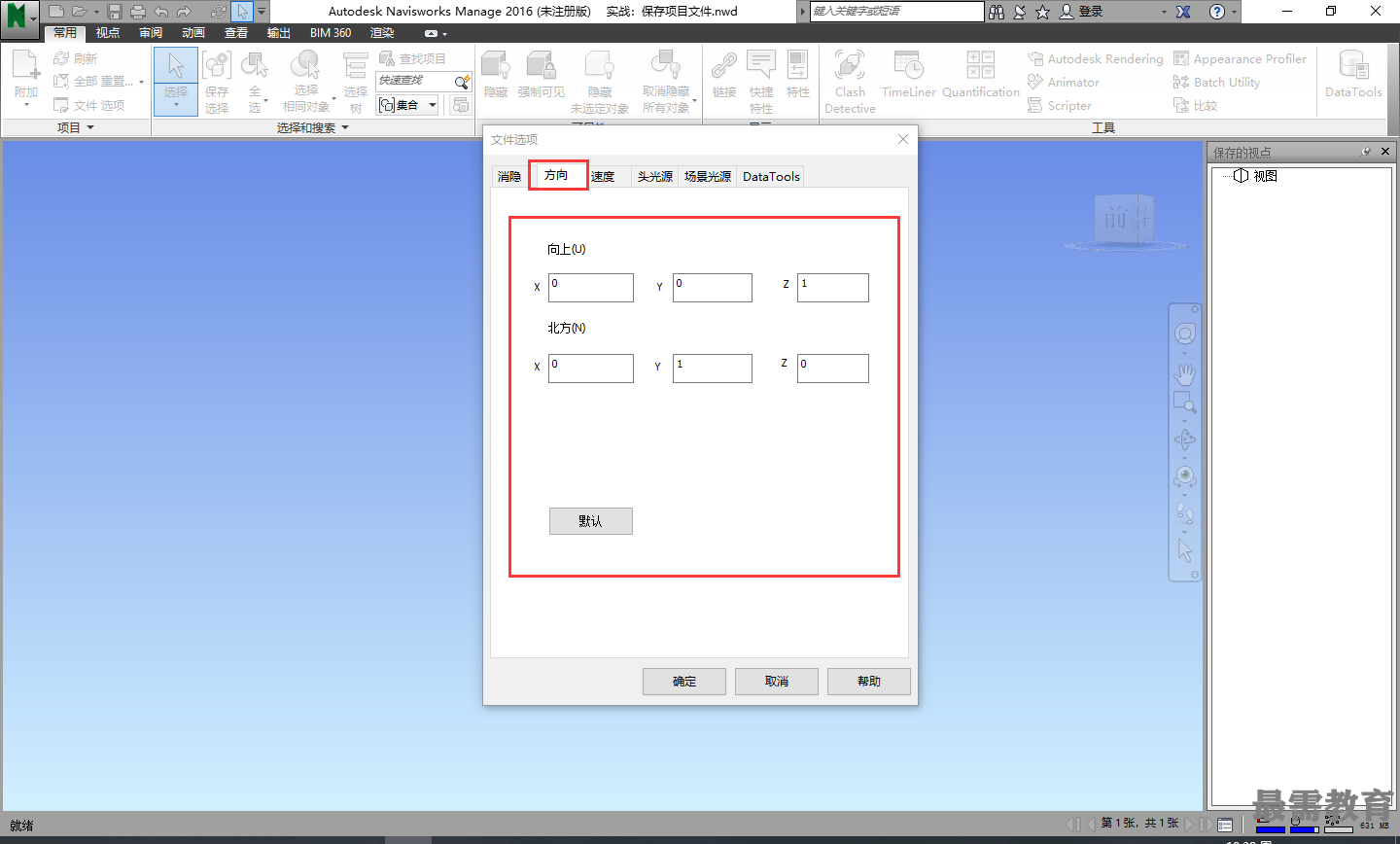Open Batch Utility tool
The image size is (1400, 844).
(x=1217, y=83)
